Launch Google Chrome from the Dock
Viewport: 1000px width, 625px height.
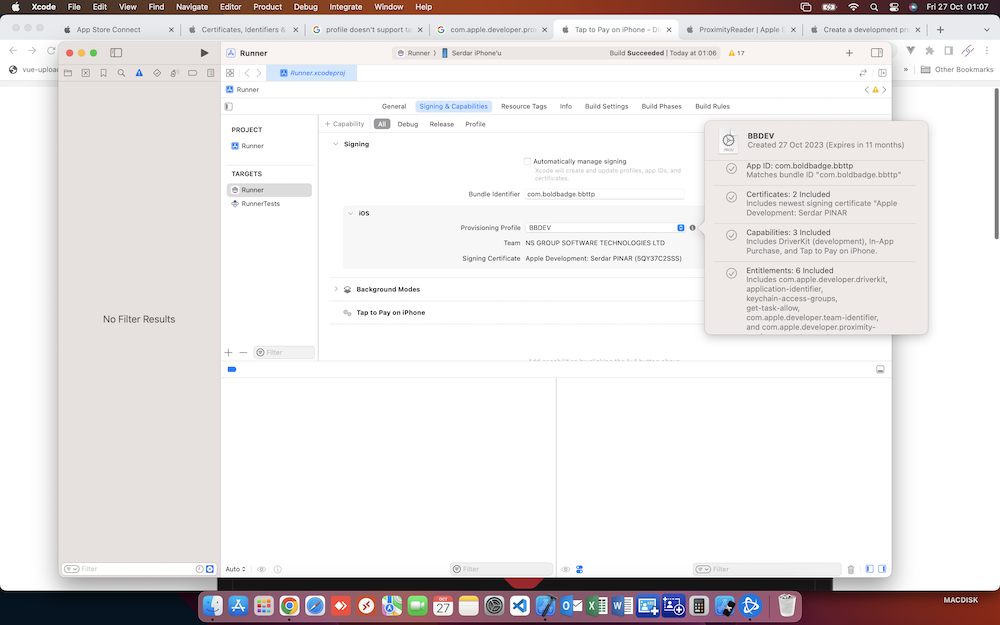(x=289, y=605)
